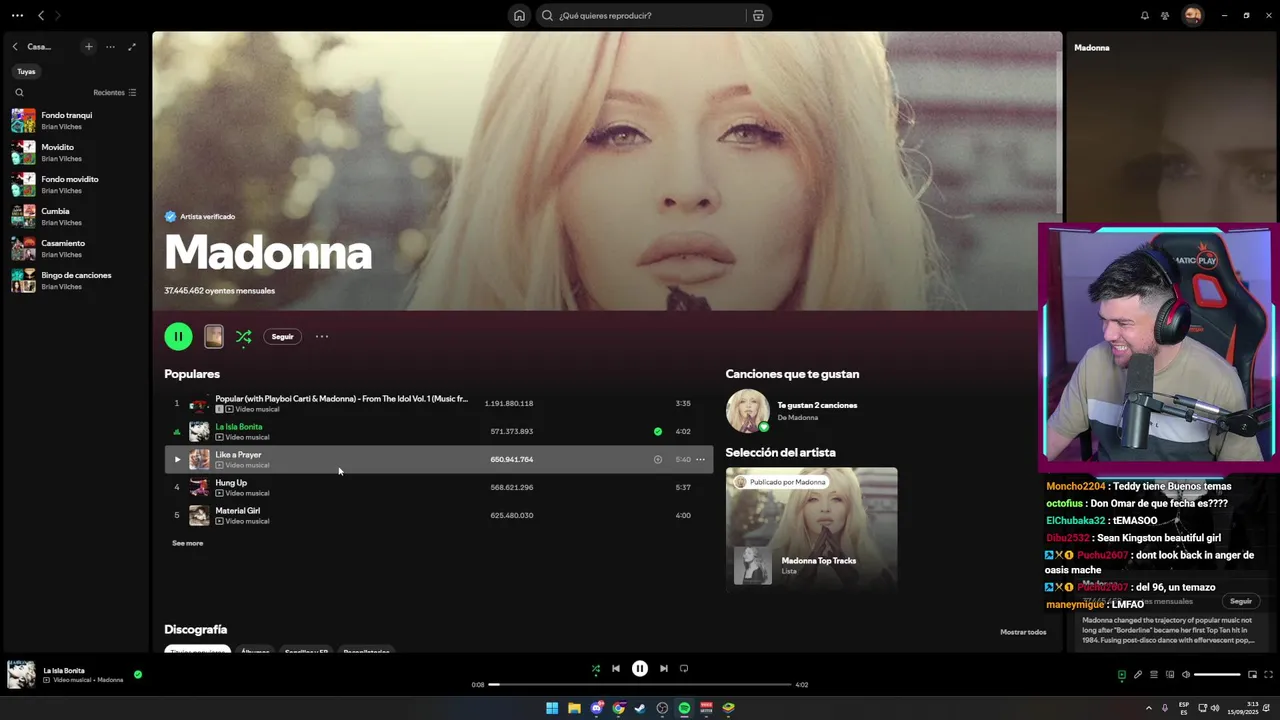The width and height of the screenshot is (1280, 720).
Task: Enter full screen player view
Action: [1269, 675]
